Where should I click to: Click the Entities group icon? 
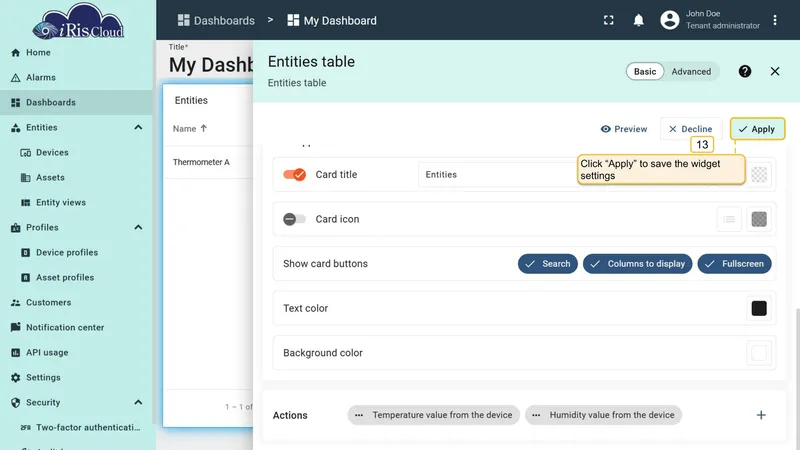16,128
